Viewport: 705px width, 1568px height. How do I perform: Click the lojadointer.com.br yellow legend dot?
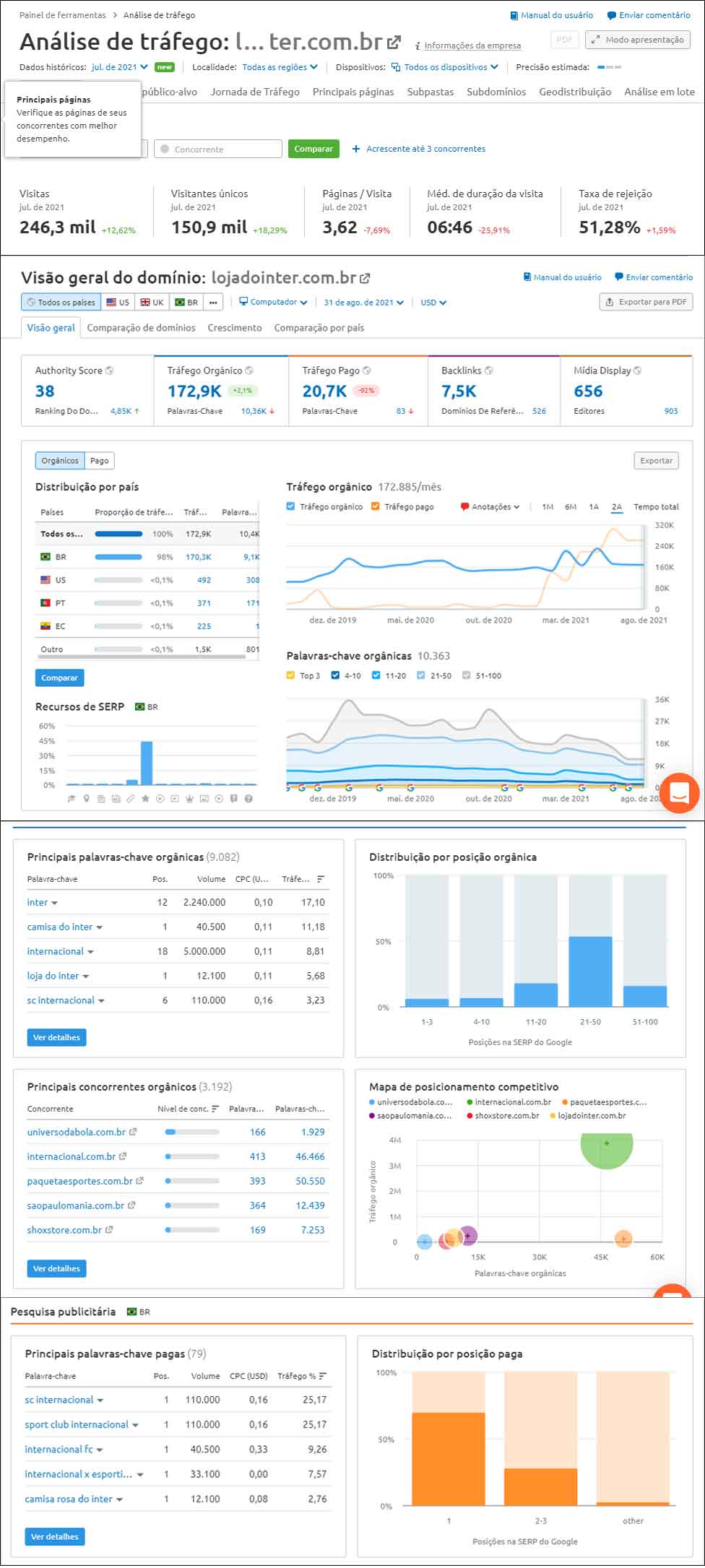(x=553, y=1116)
